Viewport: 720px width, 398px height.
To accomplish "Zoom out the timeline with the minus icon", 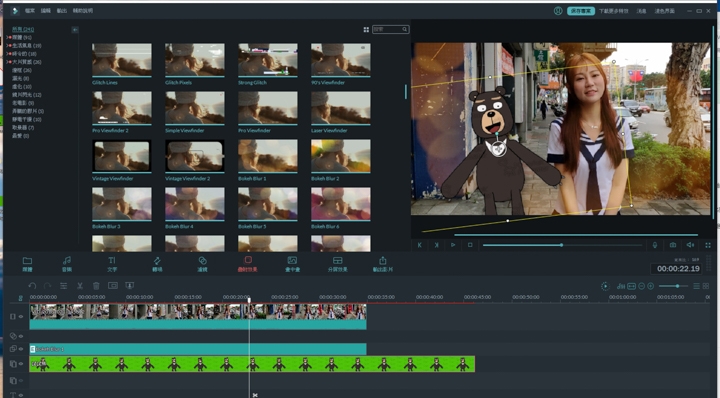I will (x=641, y=286).
